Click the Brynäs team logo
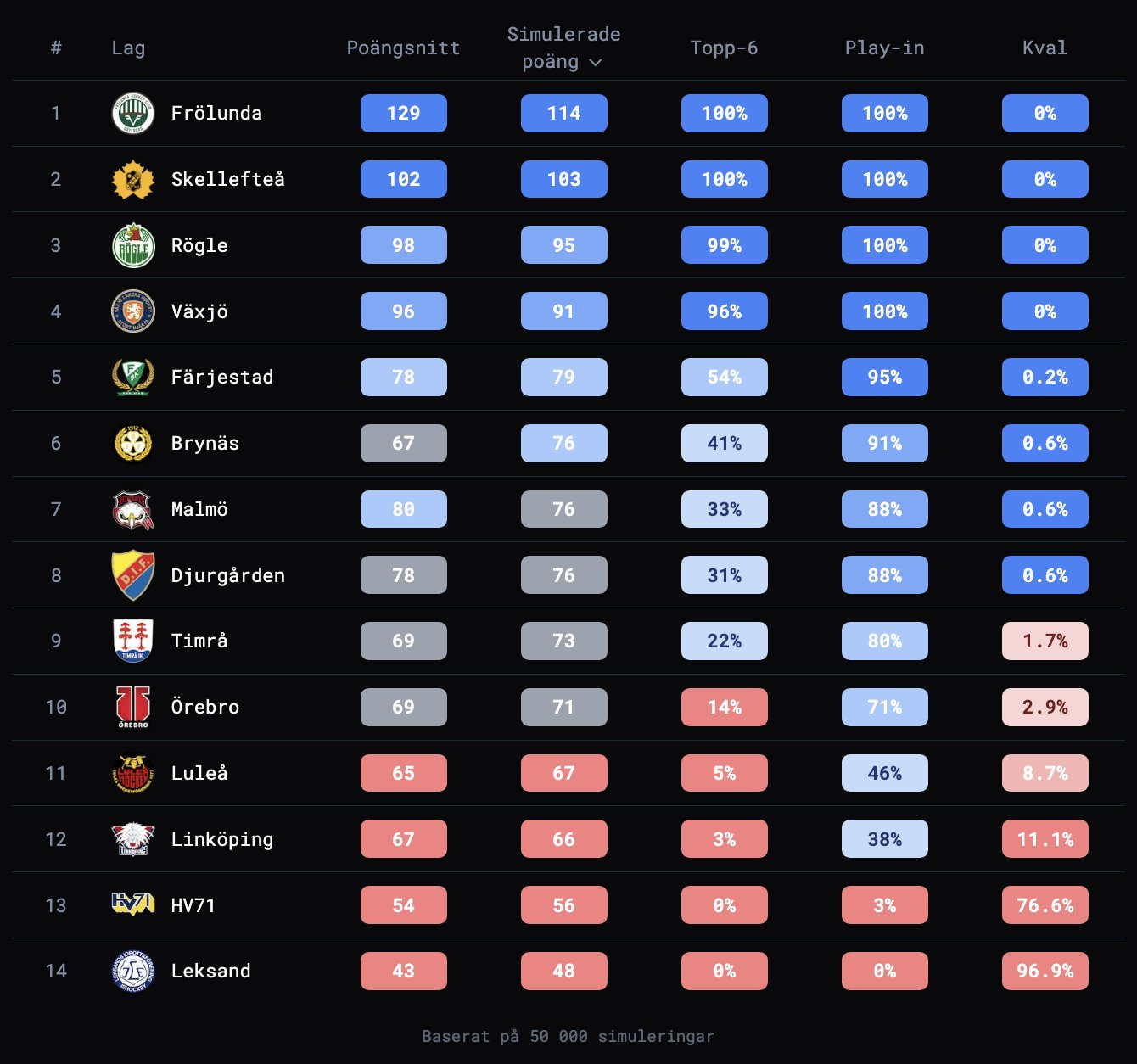1137x1064 pixels. click(133, 443)
